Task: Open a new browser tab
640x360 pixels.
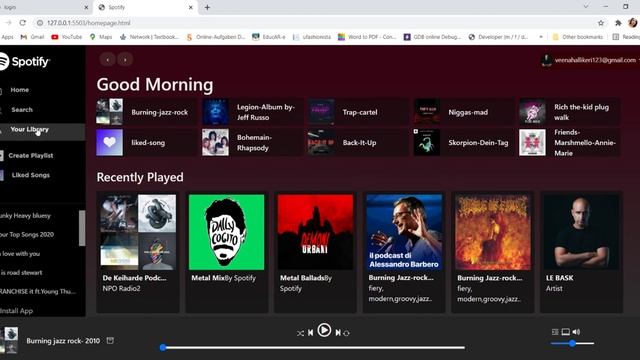Action: click(x=207, y=7)
